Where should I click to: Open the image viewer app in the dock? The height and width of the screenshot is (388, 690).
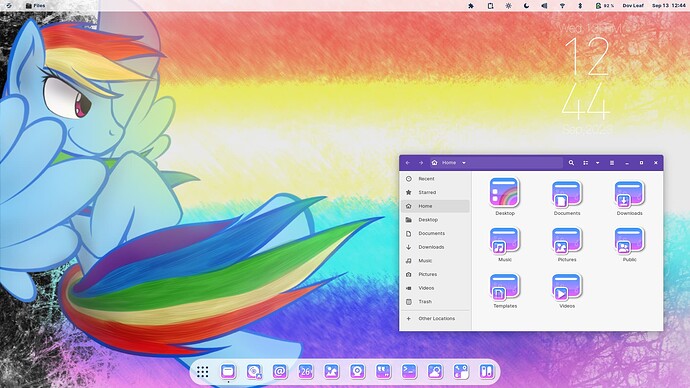tap(331, 372)
